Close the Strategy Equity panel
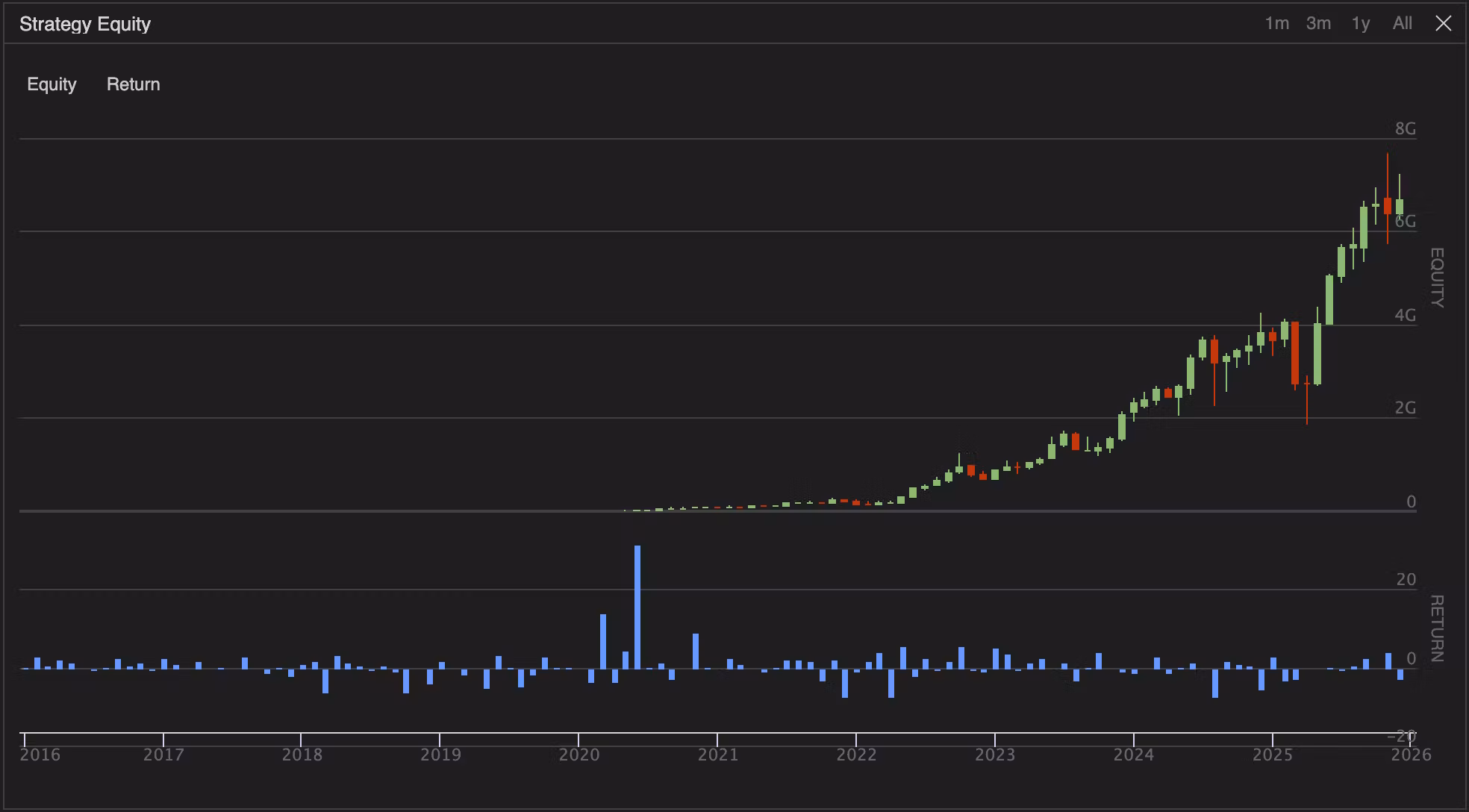Screen dimensions: 1469x812 (x=1443, y=24)
